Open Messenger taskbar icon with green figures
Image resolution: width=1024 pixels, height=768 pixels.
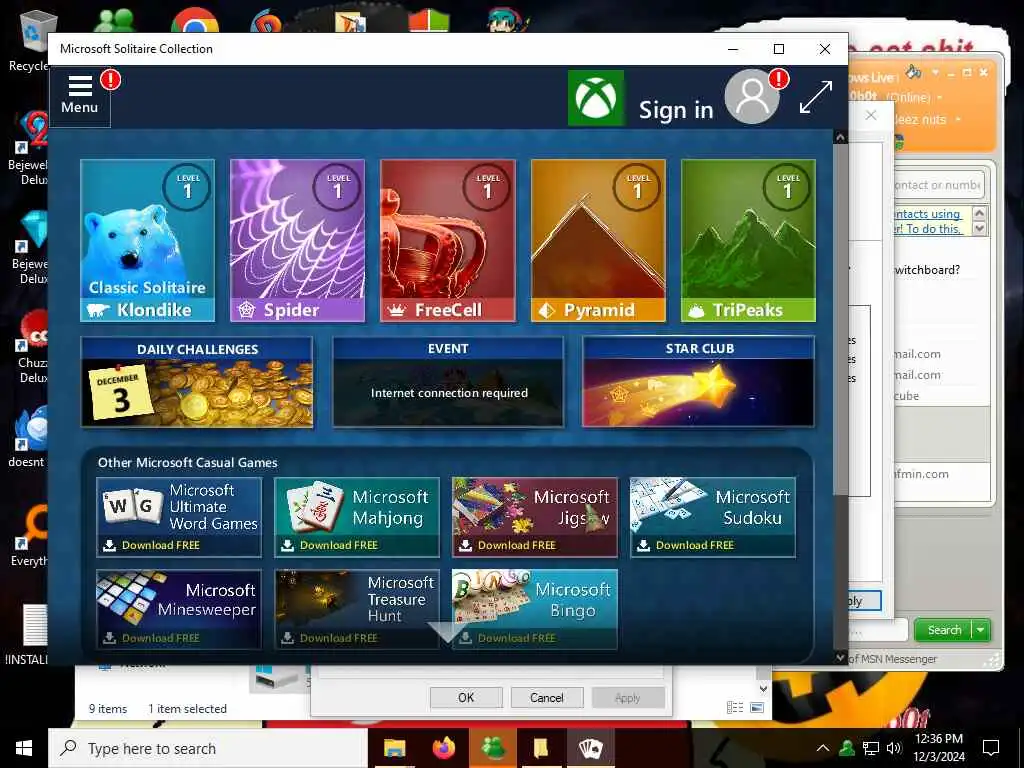click(492, 748)
